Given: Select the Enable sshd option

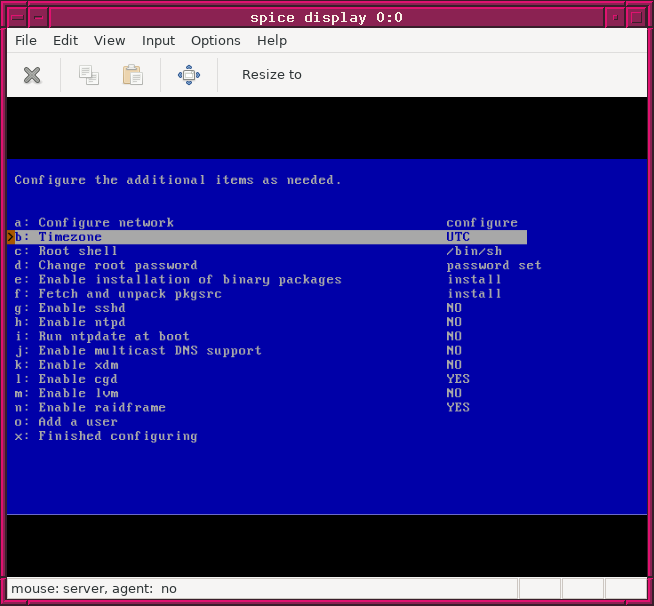Looking at the screenshot, I should point(84,308).
